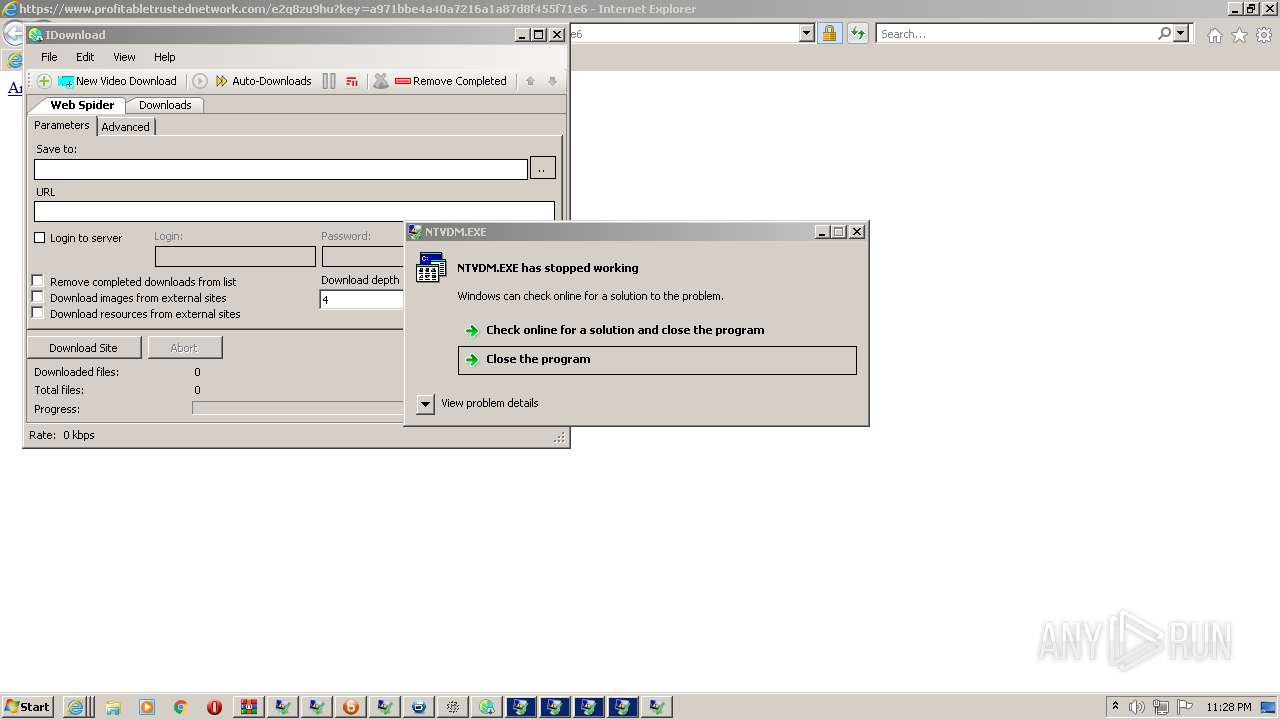The height and width of the screenshot is (720, 1280).
Task: Click the taskbar clock 11:28 PM
Action: click(1229, 707)
